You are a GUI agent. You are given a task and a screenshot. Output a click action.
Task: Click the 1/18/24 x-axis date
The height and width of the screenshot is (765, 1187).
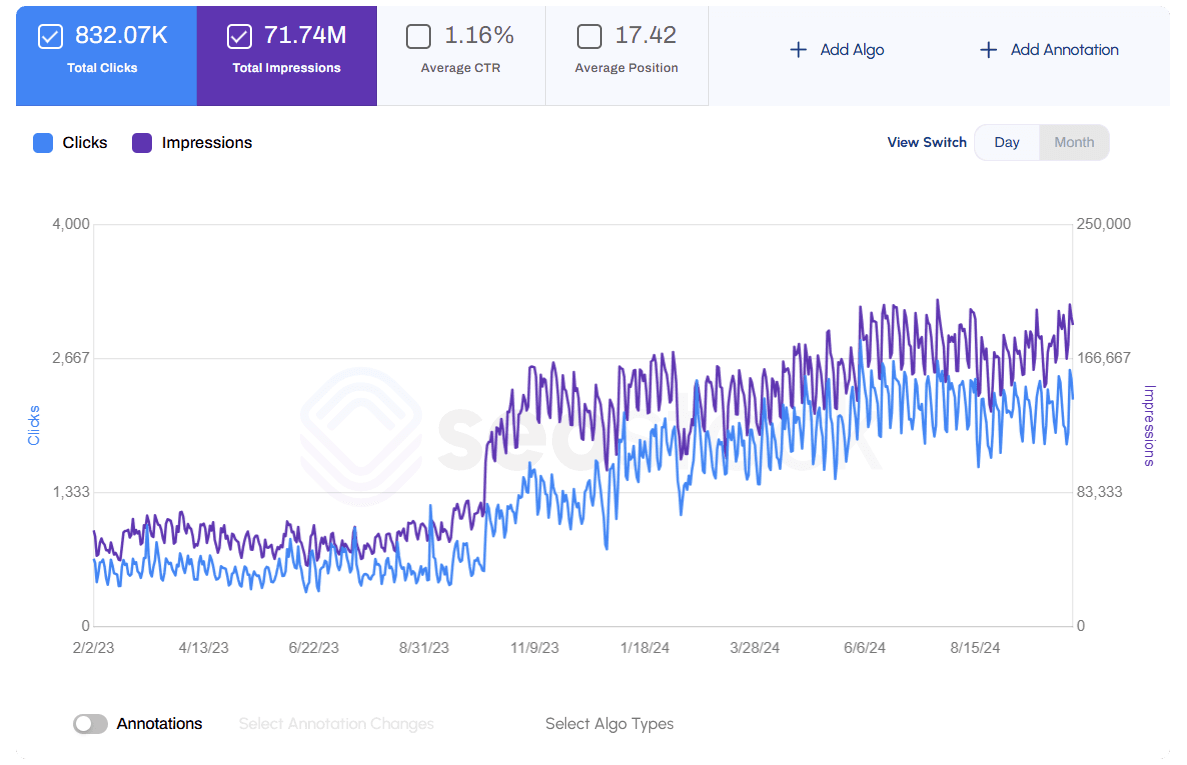point(645,648)
